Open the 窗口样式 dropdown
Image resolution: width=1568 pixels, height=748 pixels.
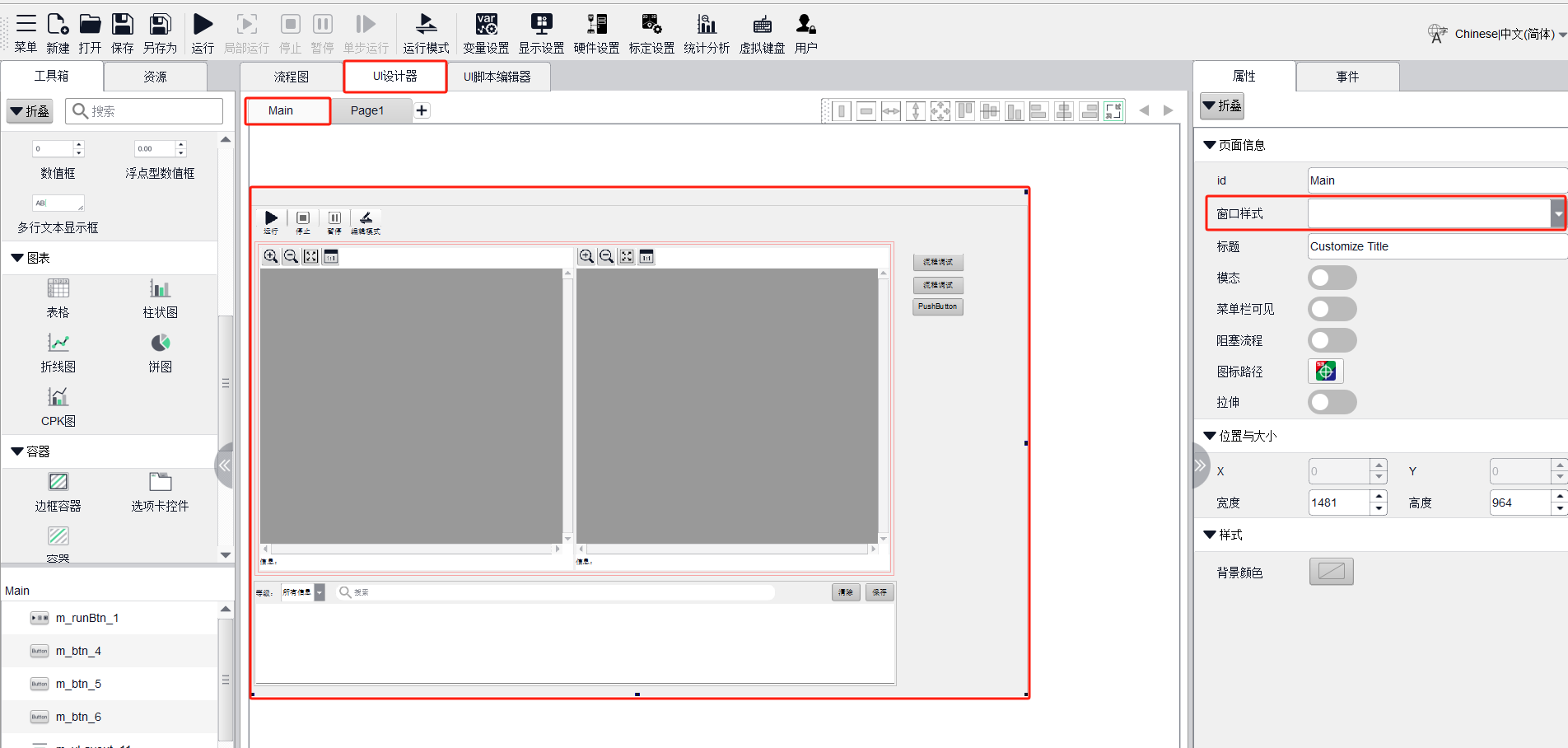tap(1436, 213)
